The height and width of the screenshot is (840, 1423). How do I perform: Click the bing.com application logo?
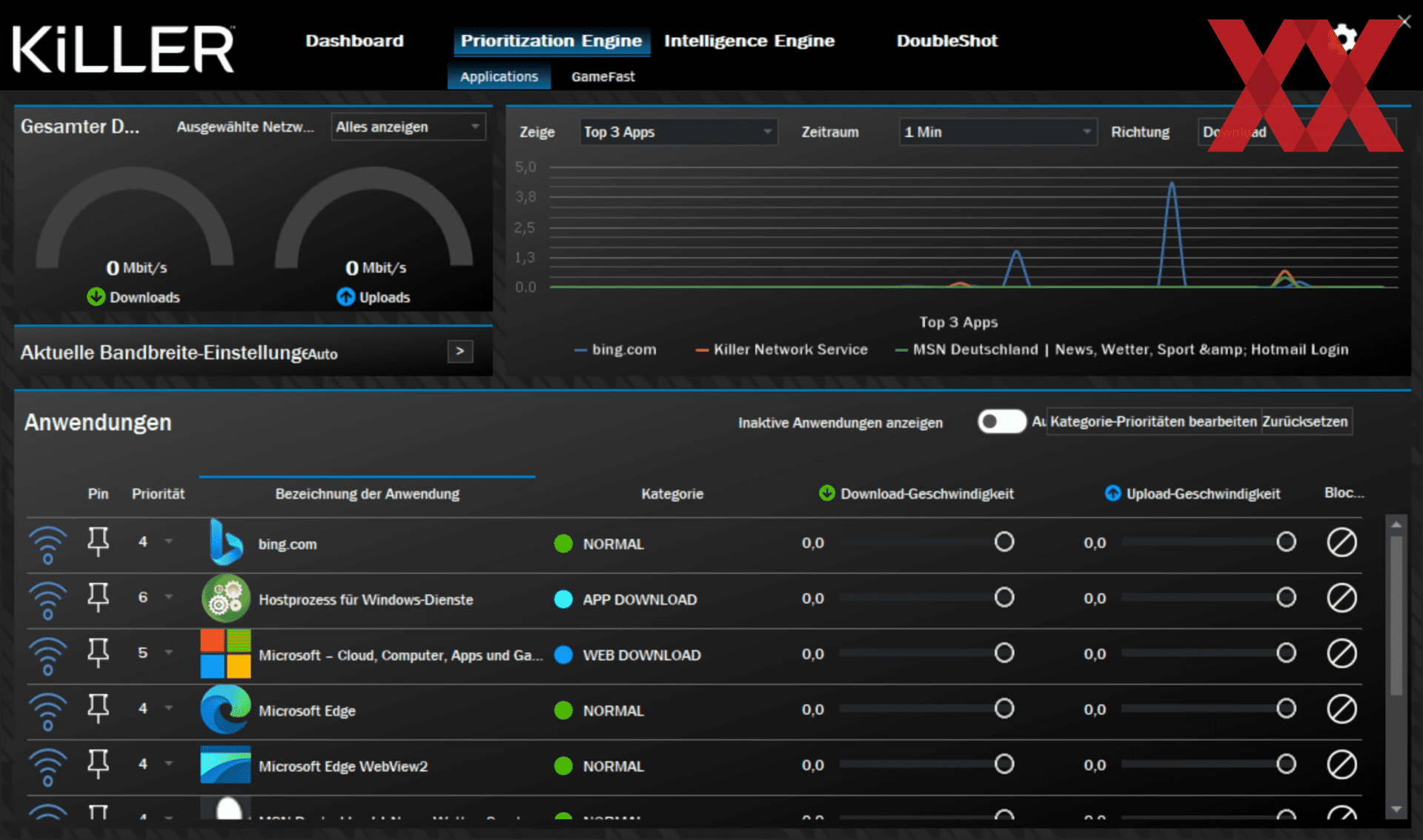[225, 542]
